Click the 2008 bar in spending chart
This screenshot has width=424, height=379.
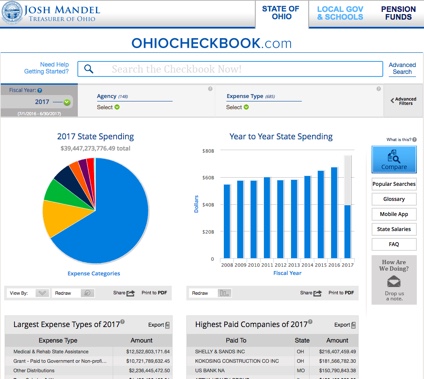coord(227,221)
